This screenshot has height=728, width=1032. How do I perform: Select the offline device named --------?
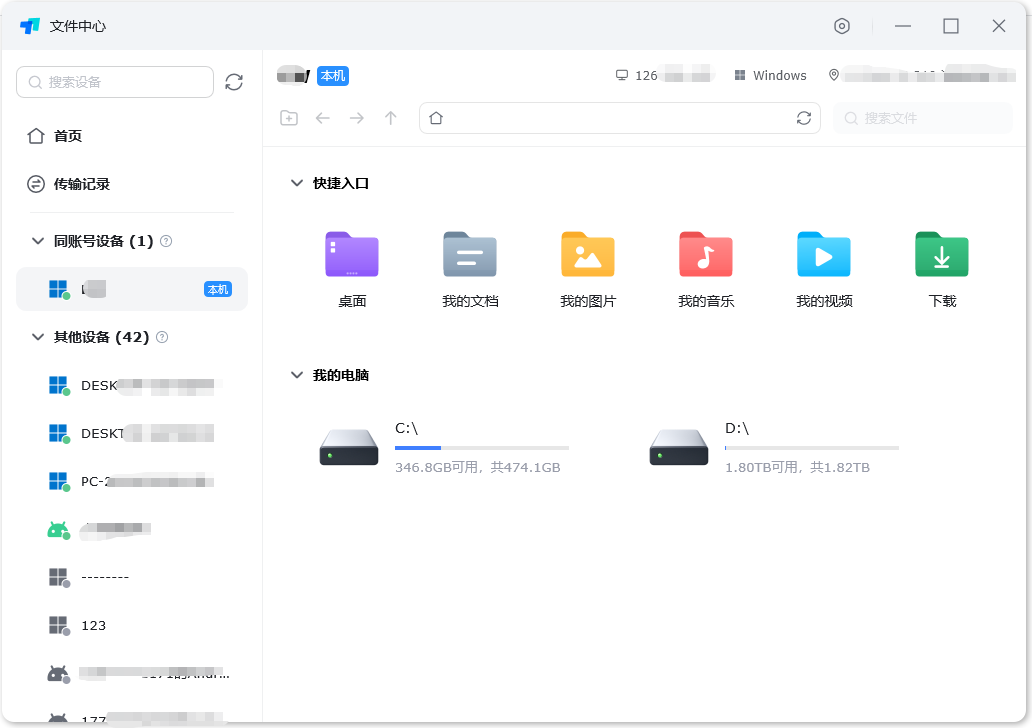[132, 577]
